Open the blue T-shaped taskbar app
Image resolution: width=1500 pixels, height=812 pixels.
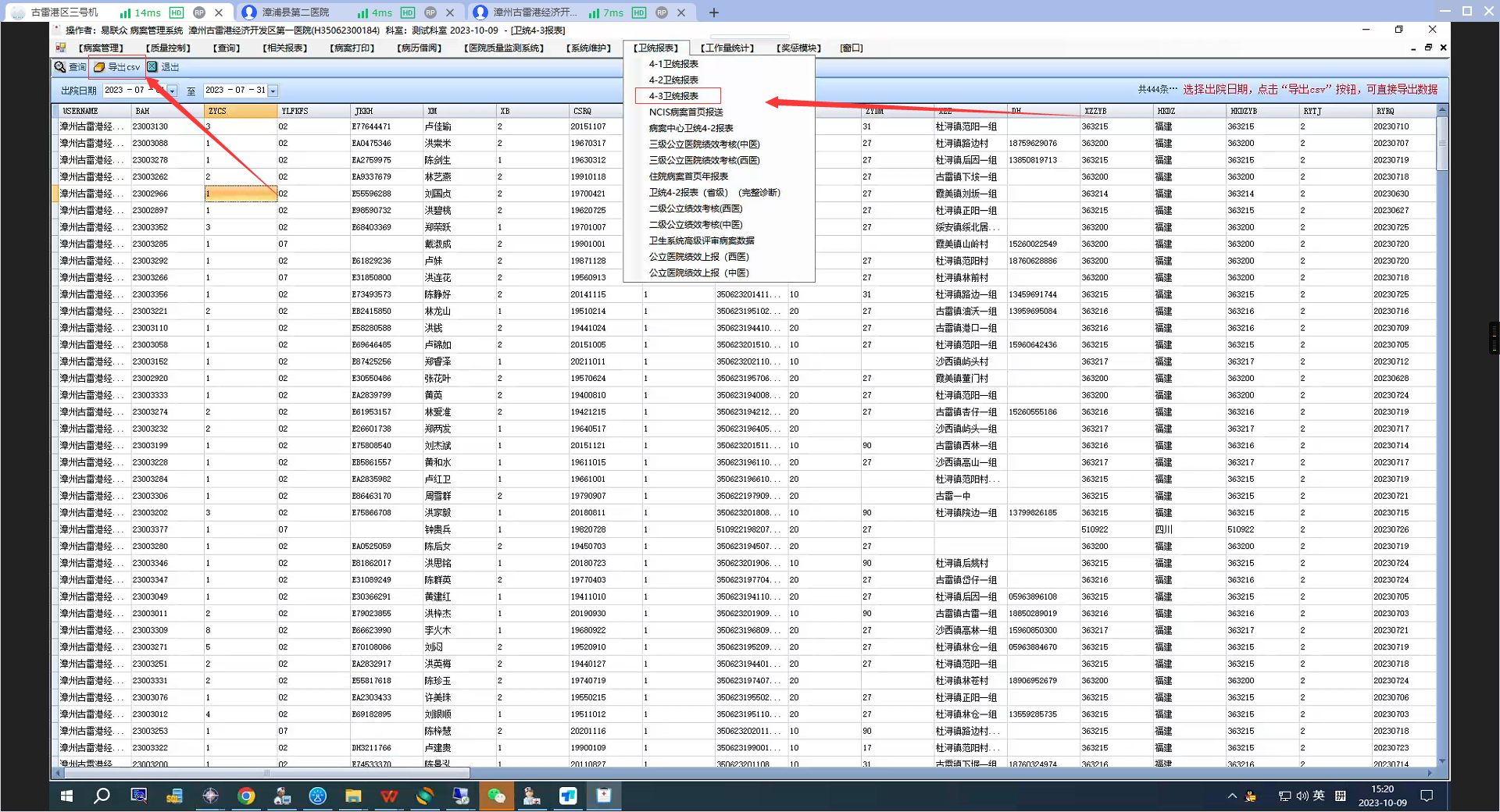tap(568, 796)
